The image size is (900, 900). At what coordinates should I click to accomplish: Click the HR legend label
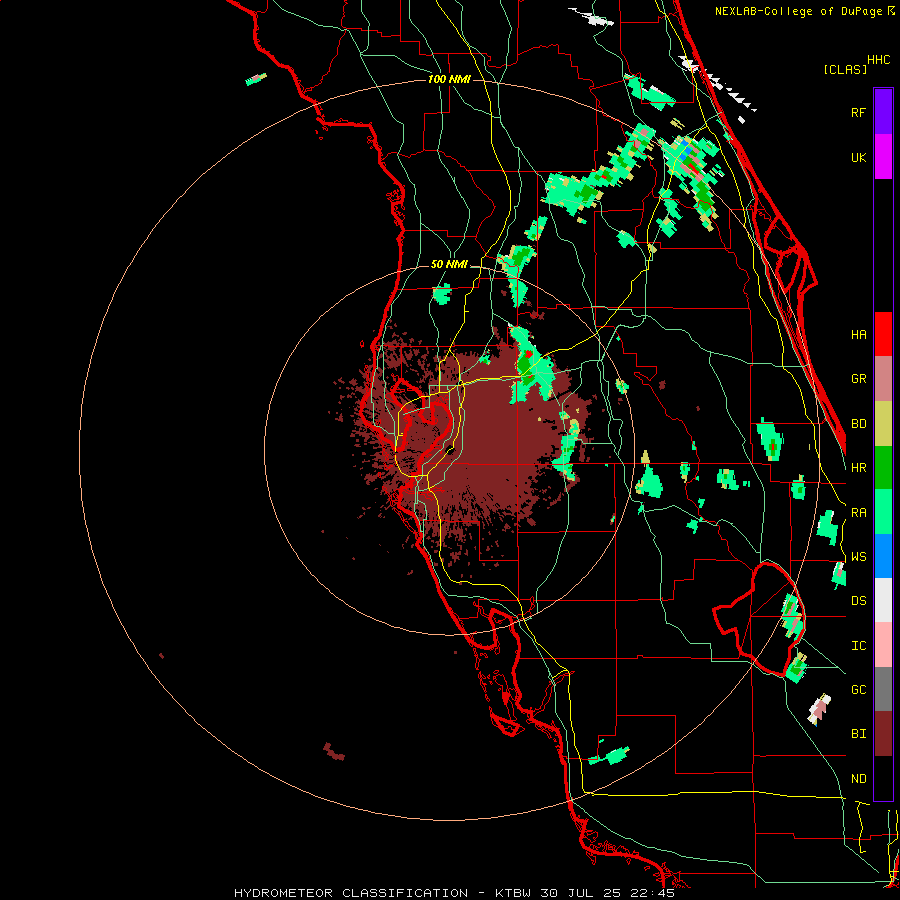pyautogui.click(x=858, y=468)
